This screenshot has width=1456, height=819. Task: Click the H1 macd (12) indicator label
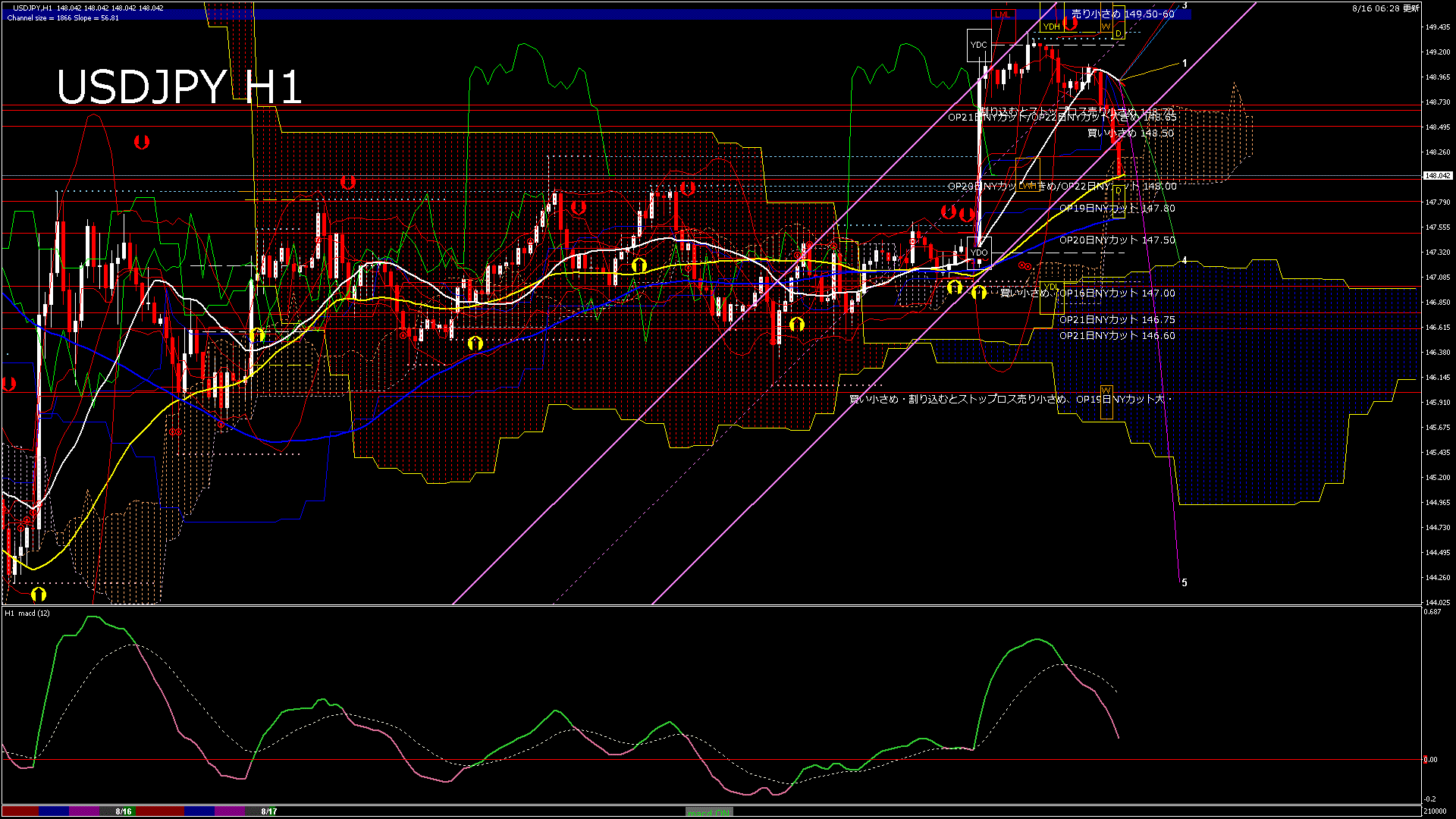[27, 613]
